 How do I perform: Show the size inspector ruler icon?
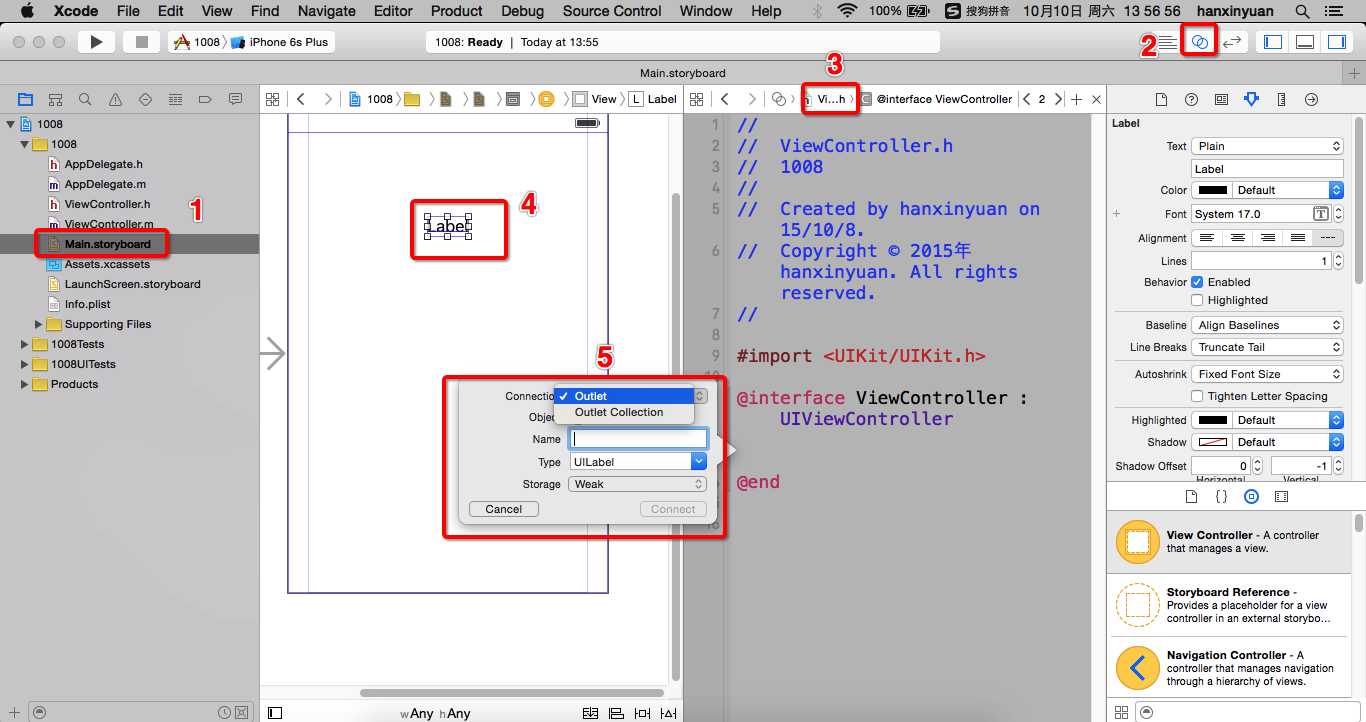coord(1281,99)
